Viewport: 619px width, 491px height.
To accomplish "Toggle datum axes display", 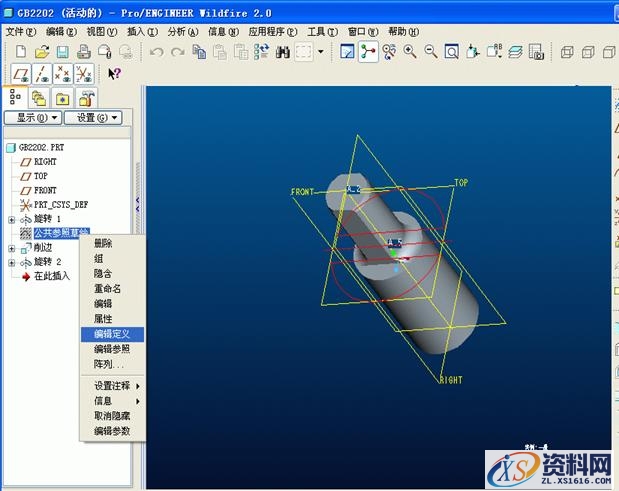I will point(42,74).
